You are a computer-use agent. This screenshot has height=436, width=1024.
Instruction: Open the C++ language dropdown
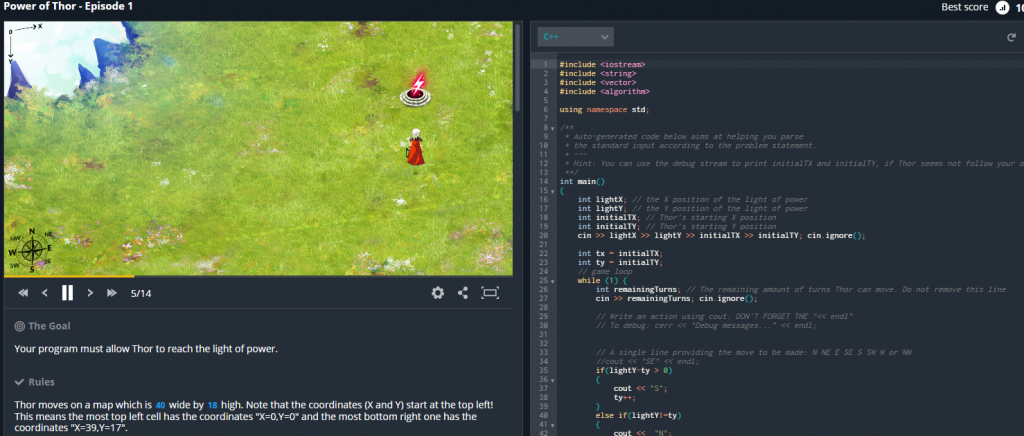575,37
